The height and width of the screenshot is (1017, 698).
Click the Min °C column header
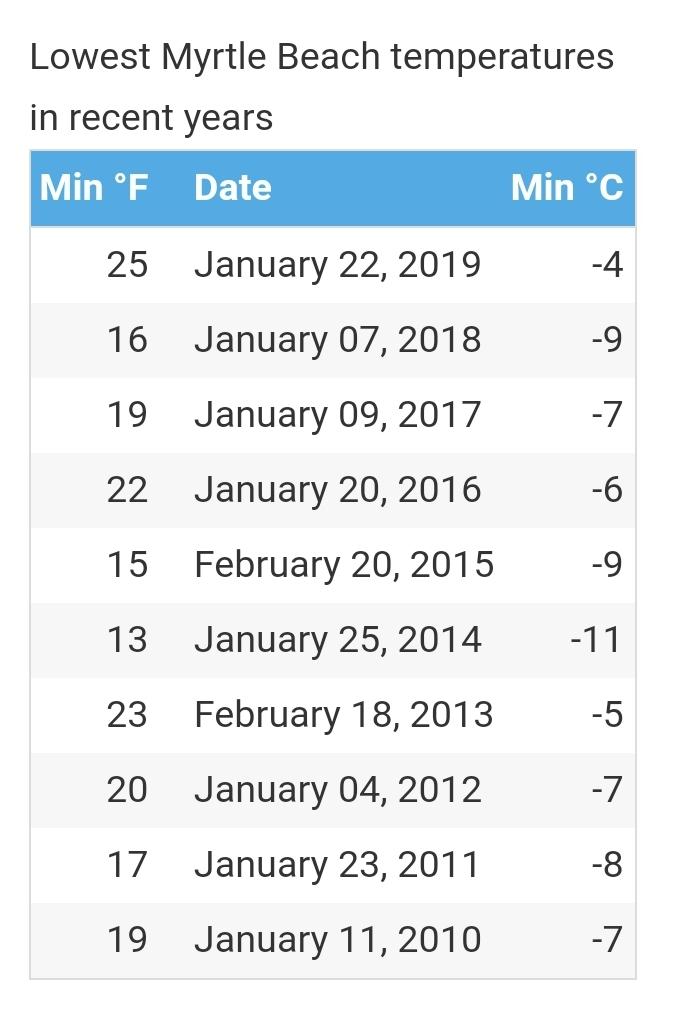click(566, 188)
